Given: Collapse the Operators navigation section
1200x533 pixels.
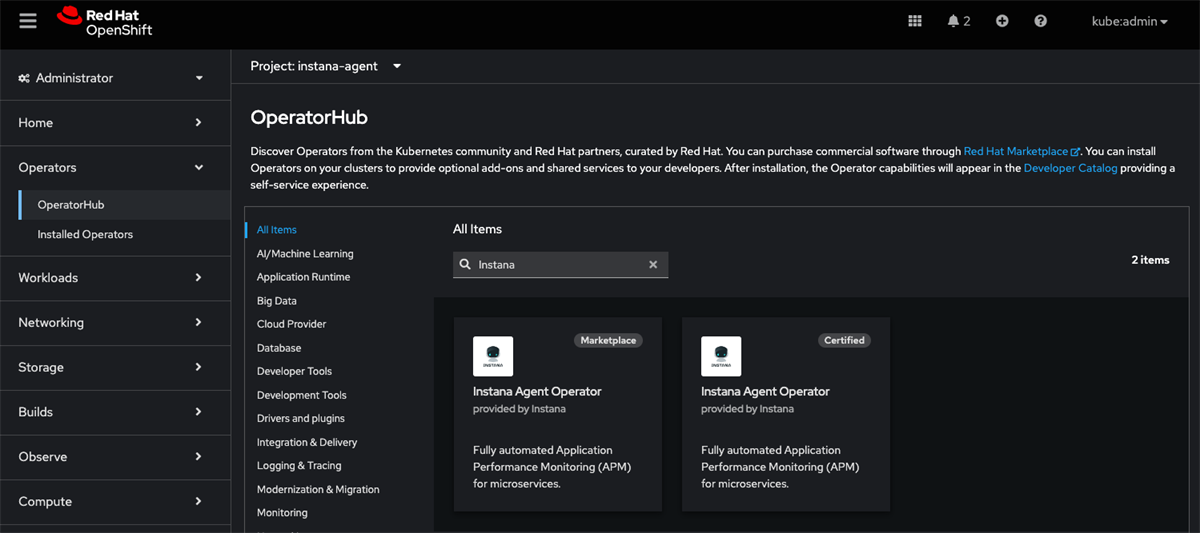Looking at the screenshot, I should pos(115,168).
